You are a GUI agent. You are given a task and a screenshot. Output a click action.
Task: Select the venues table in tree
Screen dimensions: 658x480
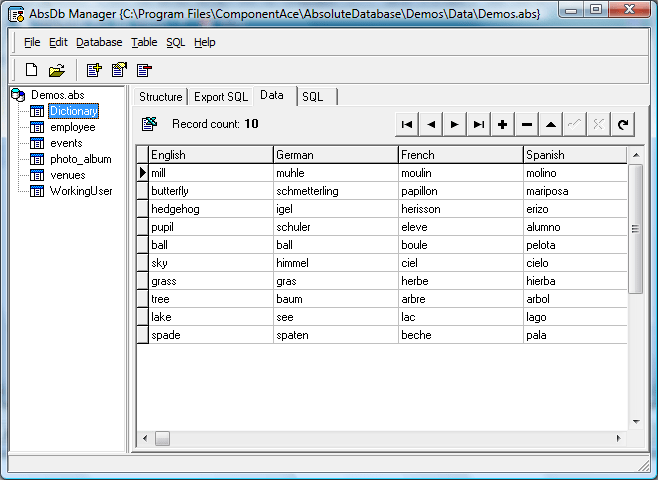pos(68,175)
